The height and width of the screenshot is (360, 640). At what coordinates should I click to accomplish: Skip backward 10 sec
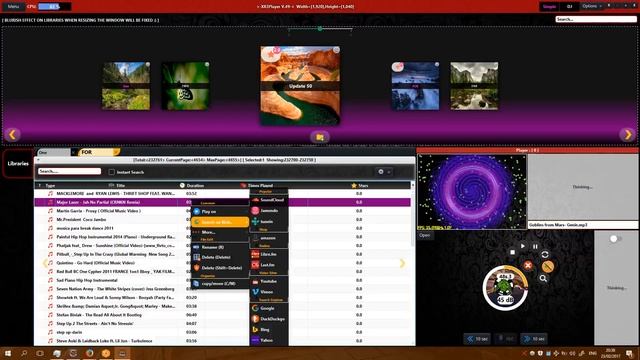[477, 339]
